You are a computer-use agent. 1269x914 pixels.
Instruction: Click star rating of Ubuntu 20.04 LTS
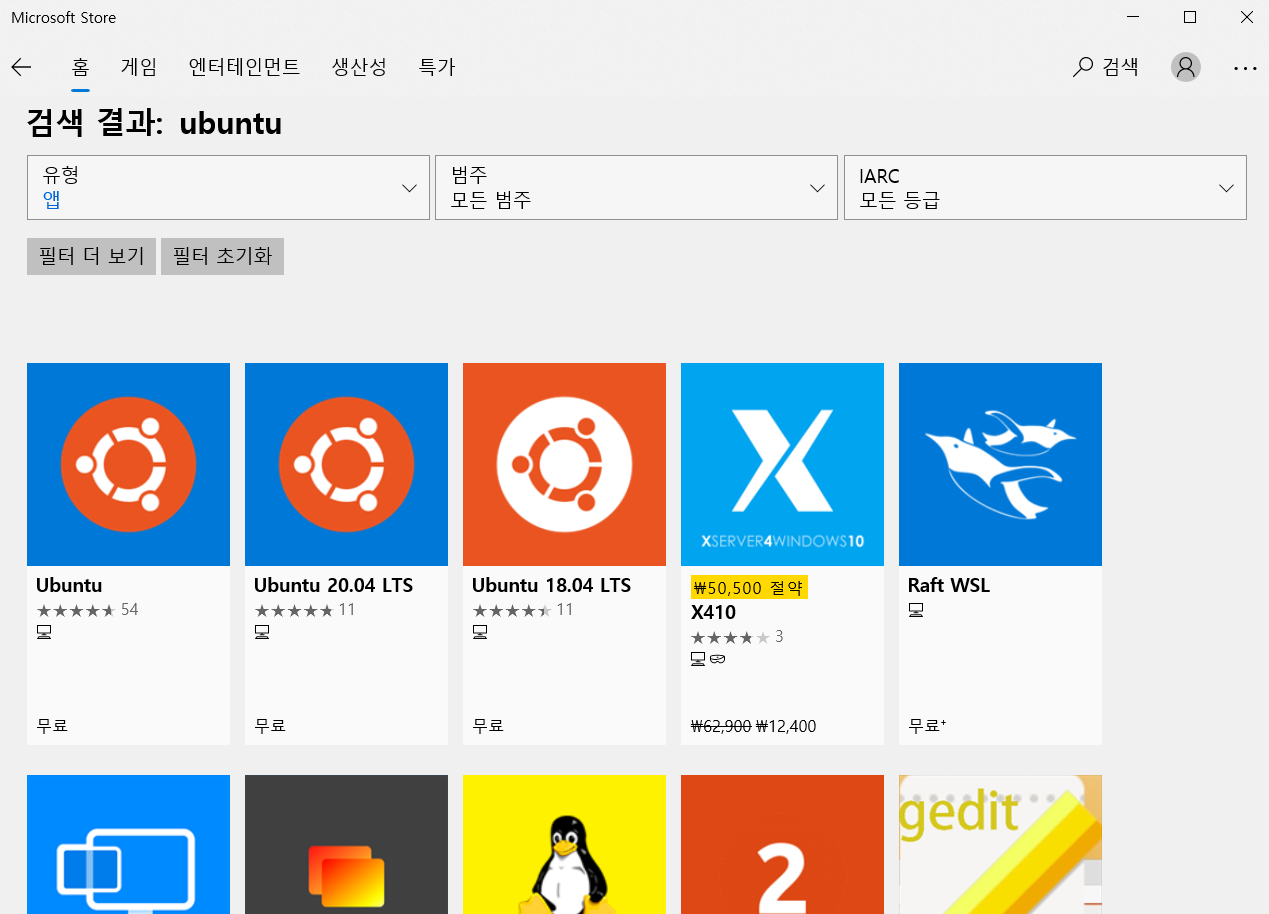[294, 610]
